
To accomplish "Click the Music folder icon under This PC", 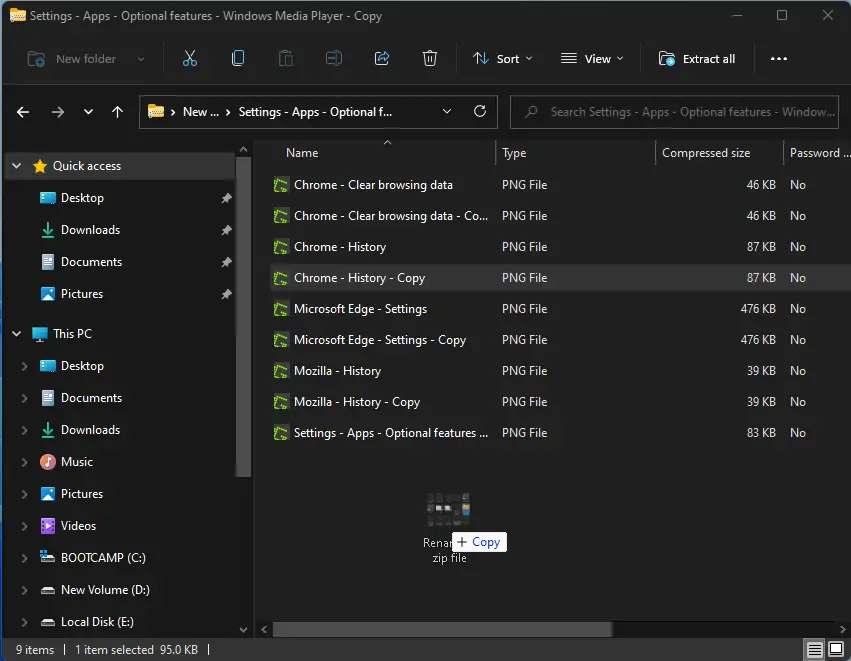I will click(x=48, y=462).
